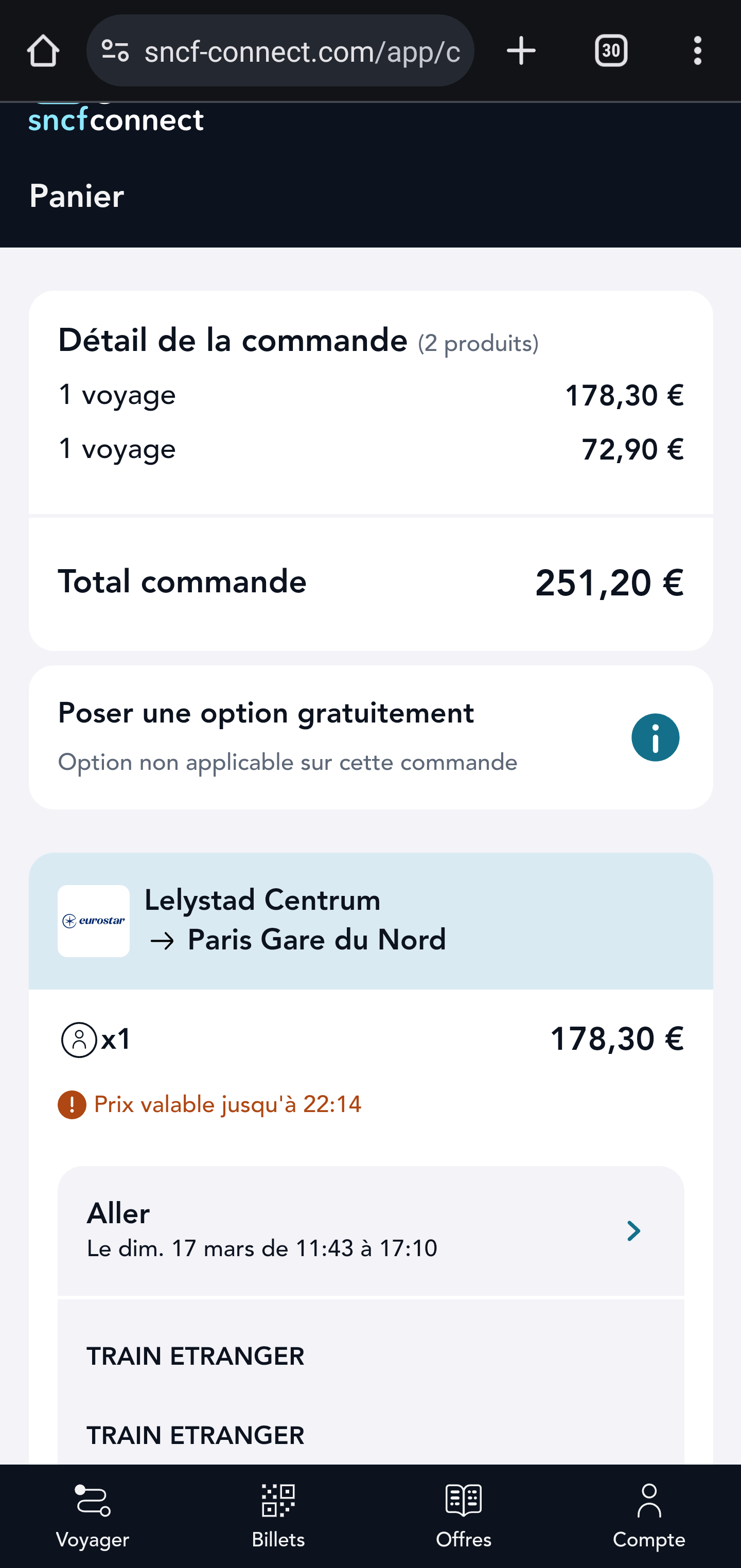Screen dimensions: 741x1568
Task: Tap the info icon for free option
Action: (x=655, y=737)
